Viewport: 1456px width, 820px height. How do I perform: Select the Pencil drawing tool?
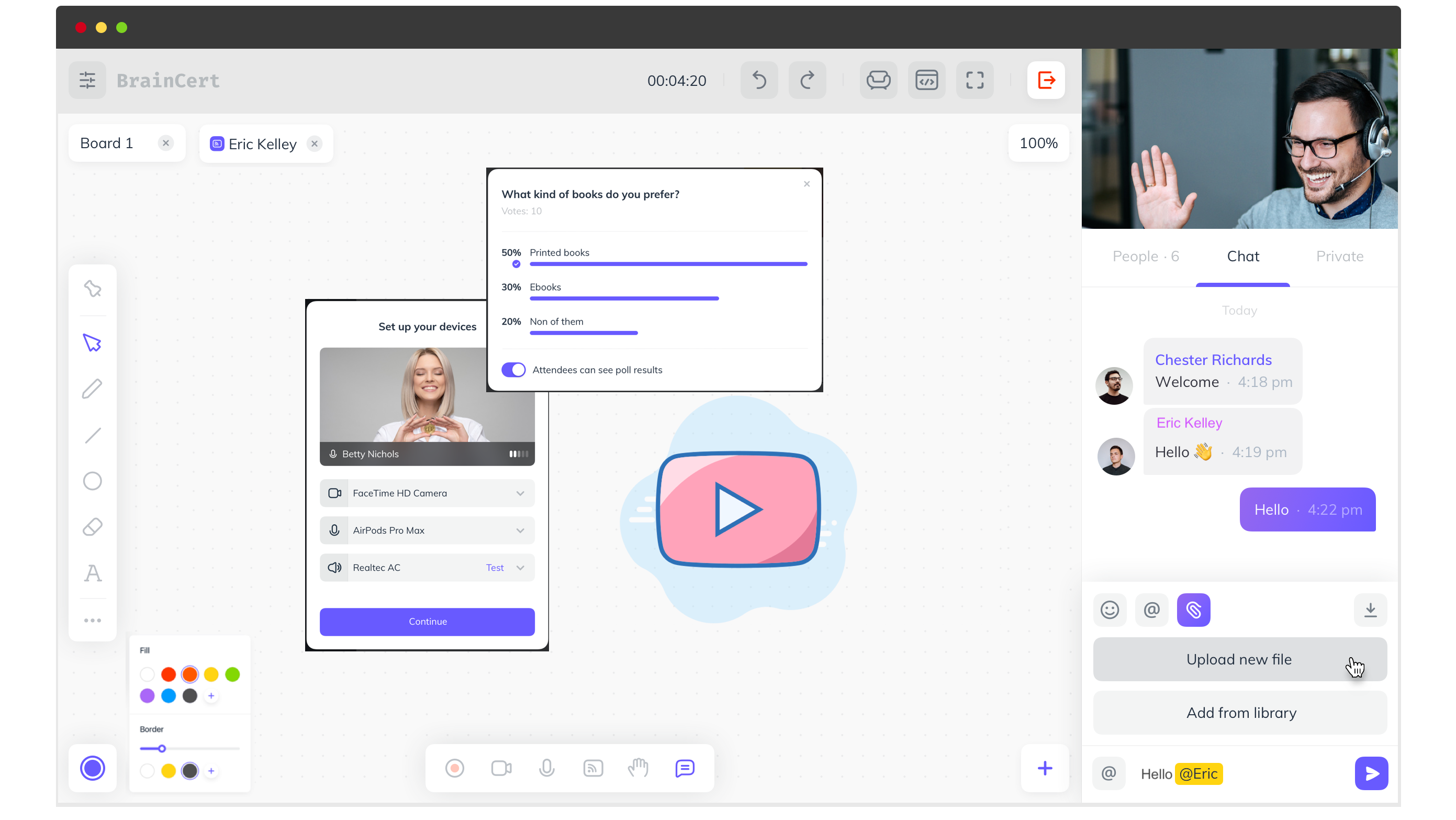tap(92, 388)
